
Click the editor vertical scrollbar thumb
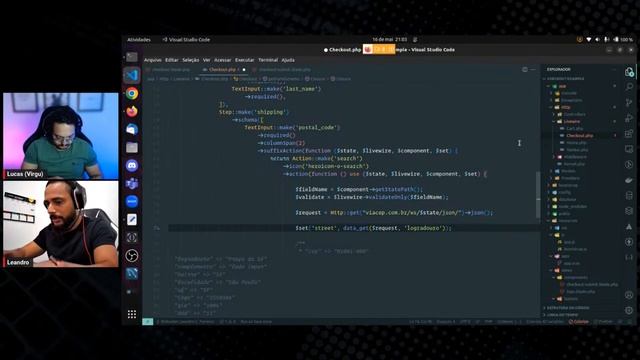point(538,195)
